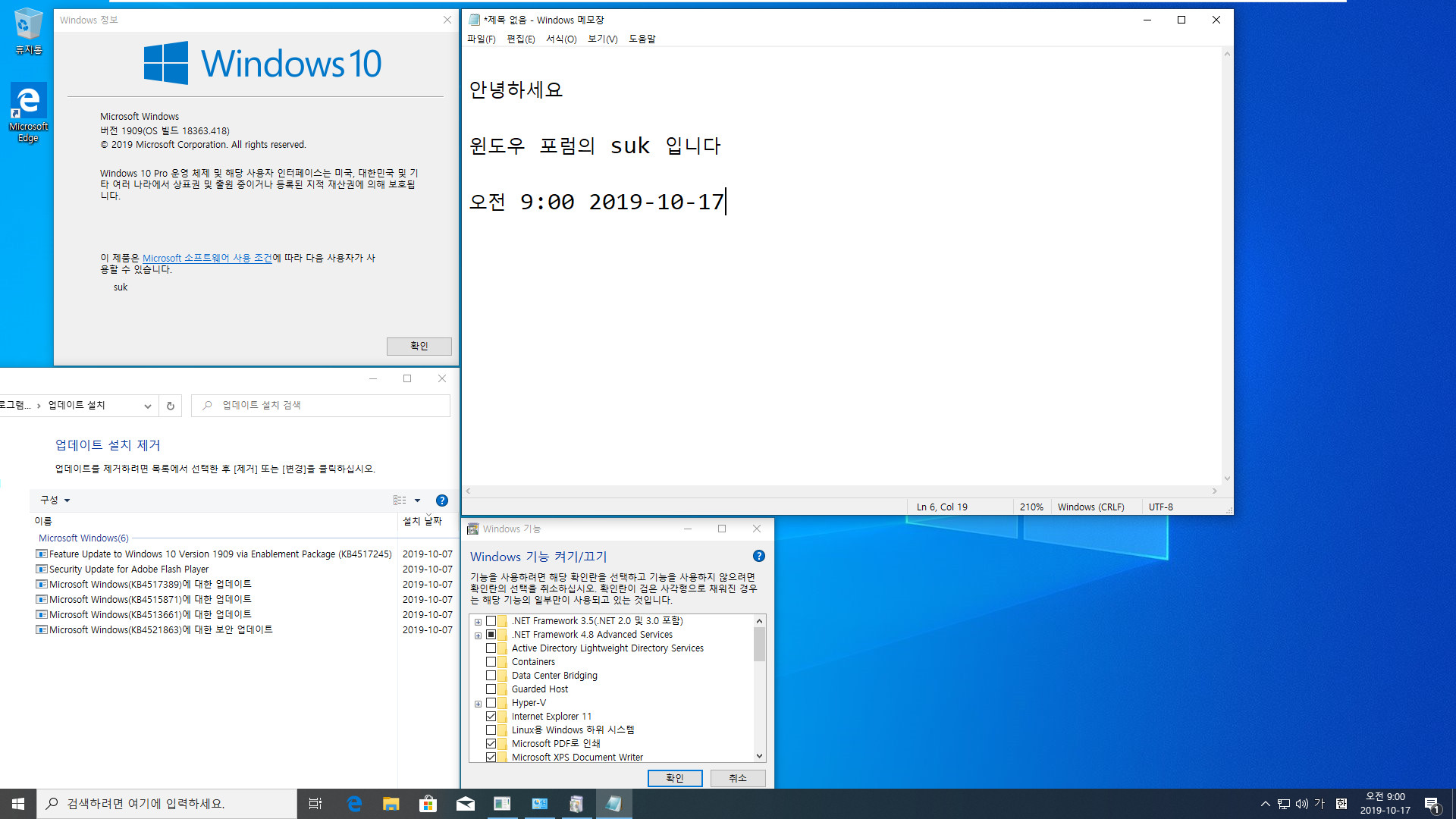1456x819 pixels.
Task: Toggle Korean IME input mode indicator
Action: point(1319,804)
